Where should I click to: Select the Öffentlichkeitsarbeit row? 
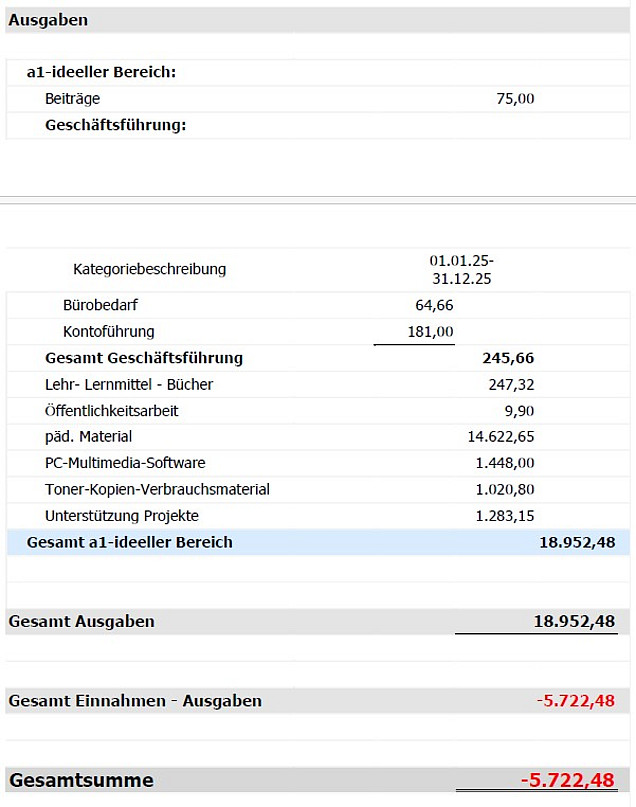317,411
